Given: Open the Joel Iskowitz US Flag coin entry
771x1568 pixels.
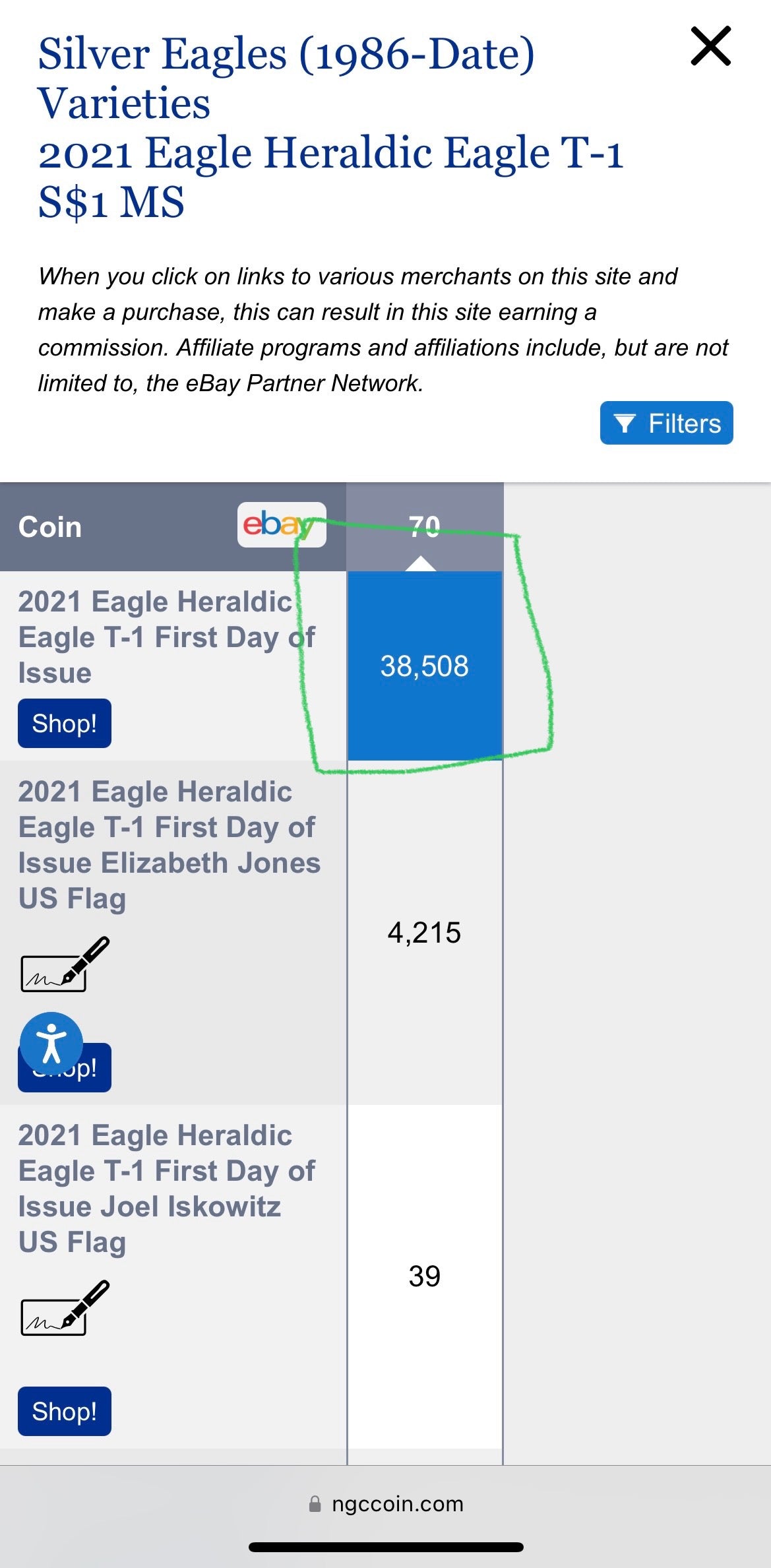Looking at the screenshot, I should (x=166, y=1189).
